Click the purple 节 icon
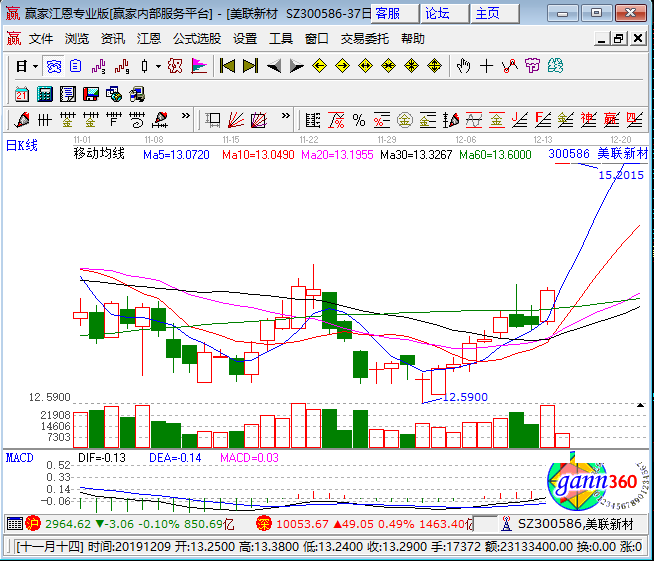 coord(533,66)
